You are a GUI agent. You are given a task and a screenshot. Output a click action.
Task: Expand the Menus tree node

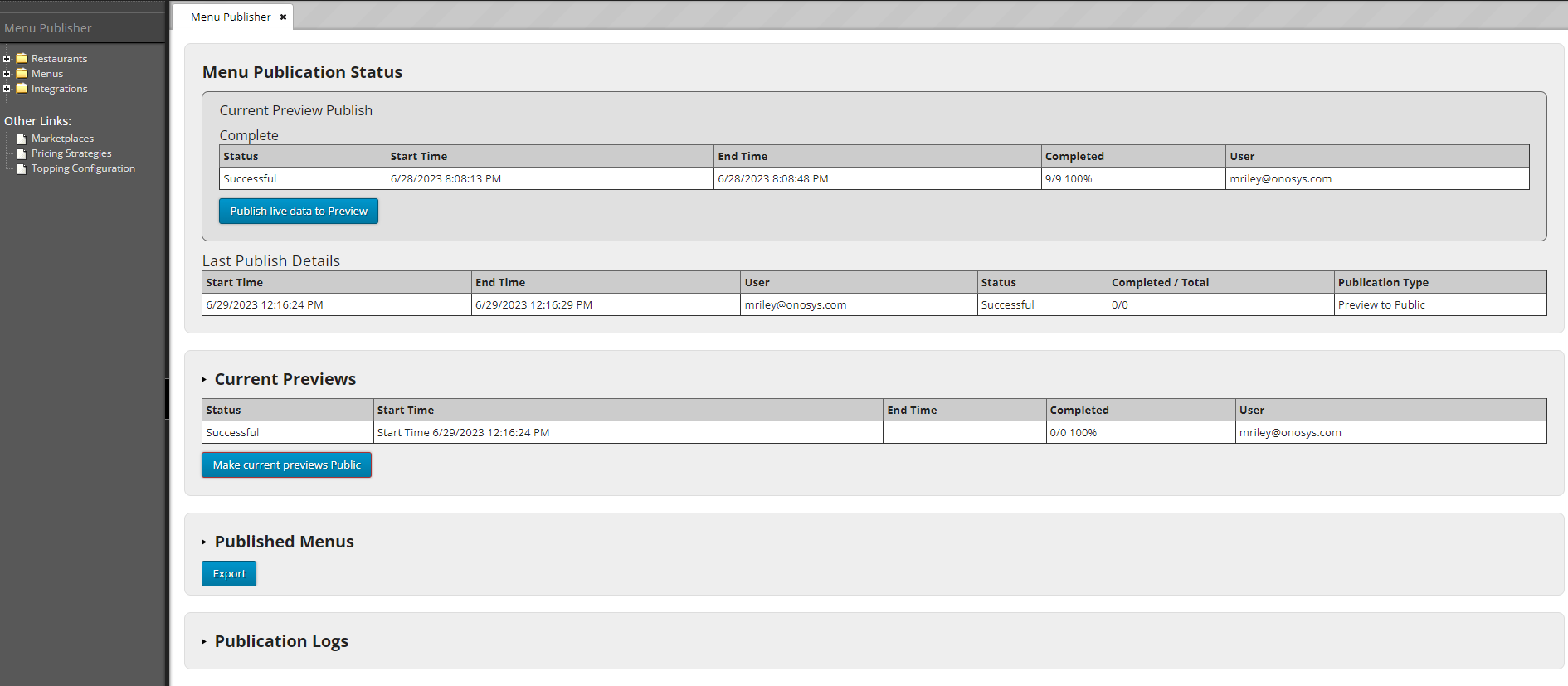7,74
